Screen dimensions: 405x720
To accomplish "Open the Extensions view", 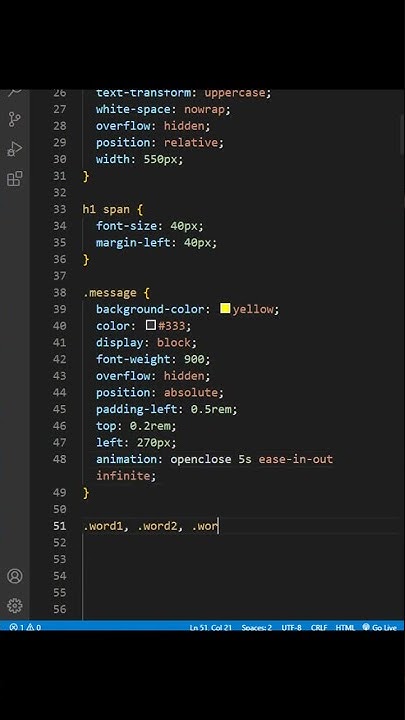I will tap(15, 179).
